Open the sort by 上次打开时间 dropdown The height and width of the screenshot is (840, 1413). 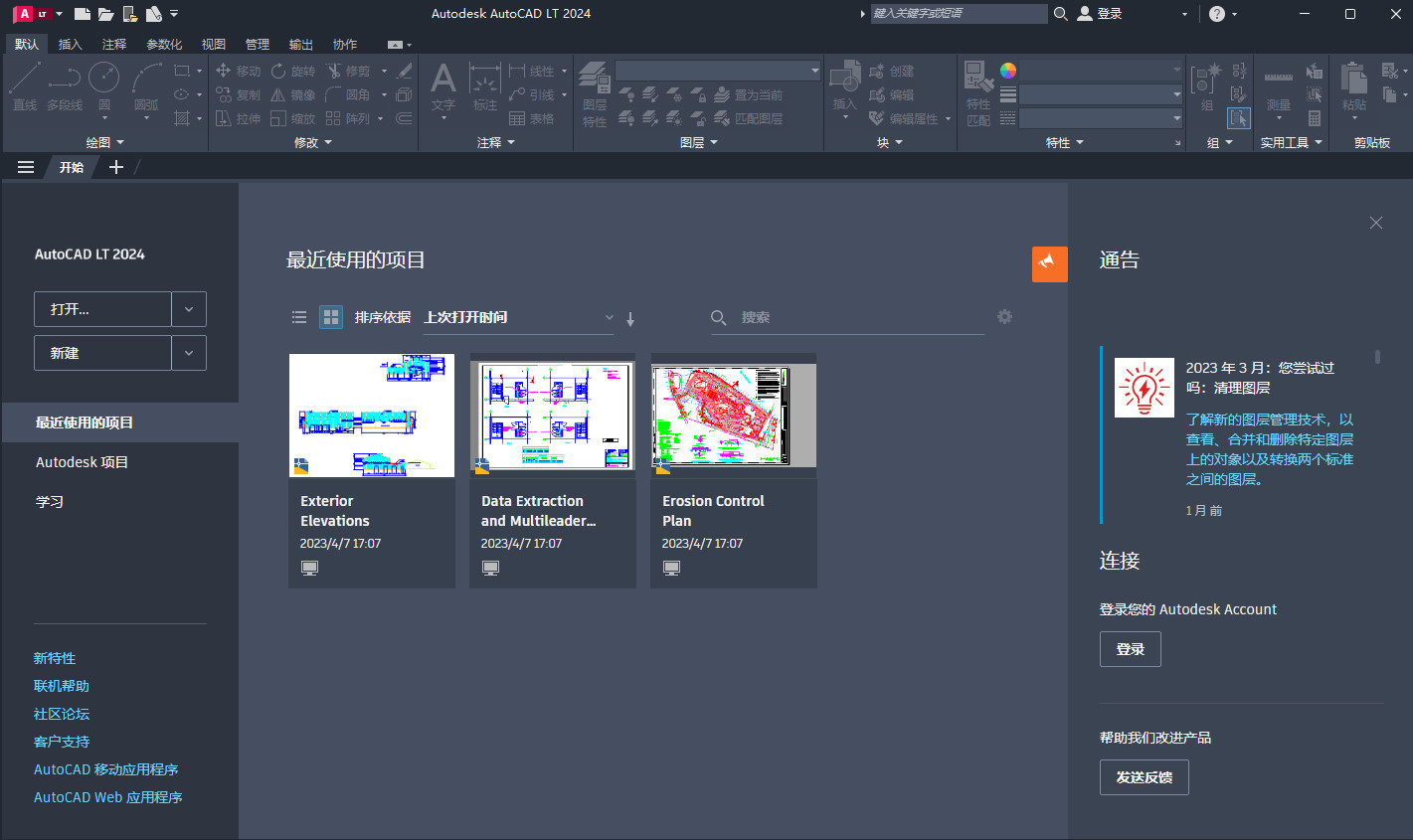click(518, 317)
